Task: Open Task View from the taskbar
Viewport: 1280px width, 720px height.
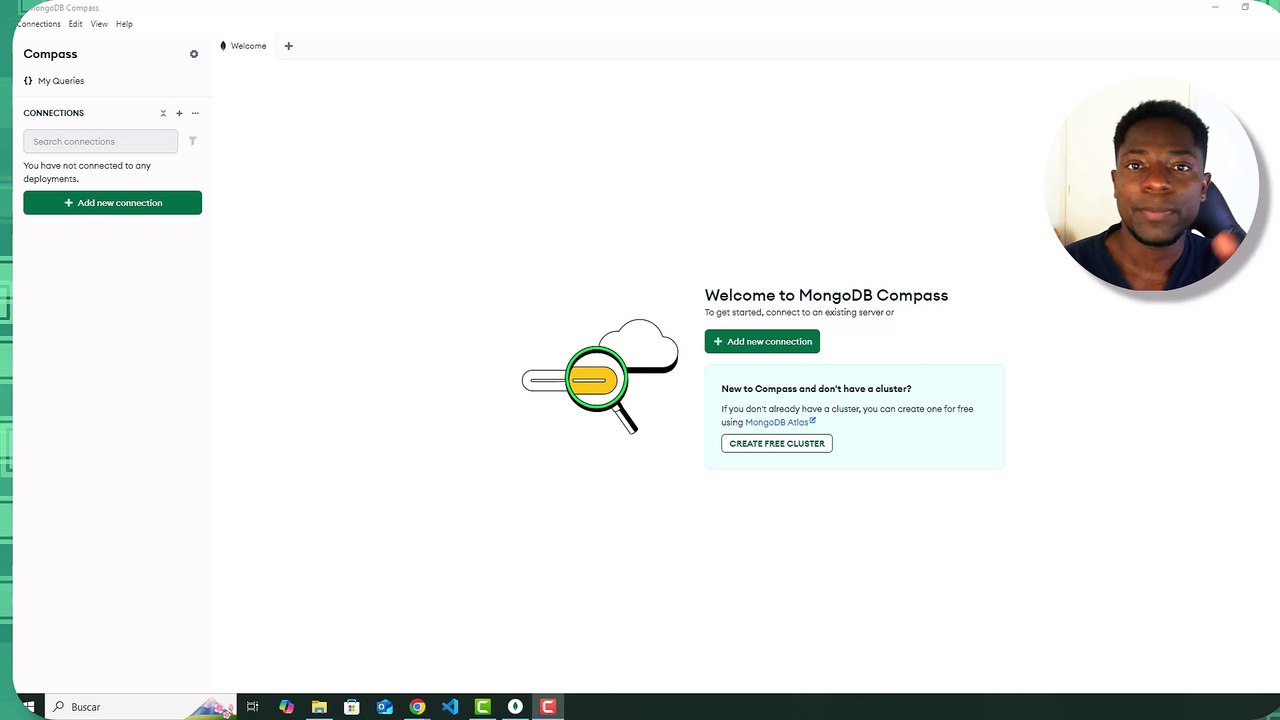Action: (x=252, y=707)
